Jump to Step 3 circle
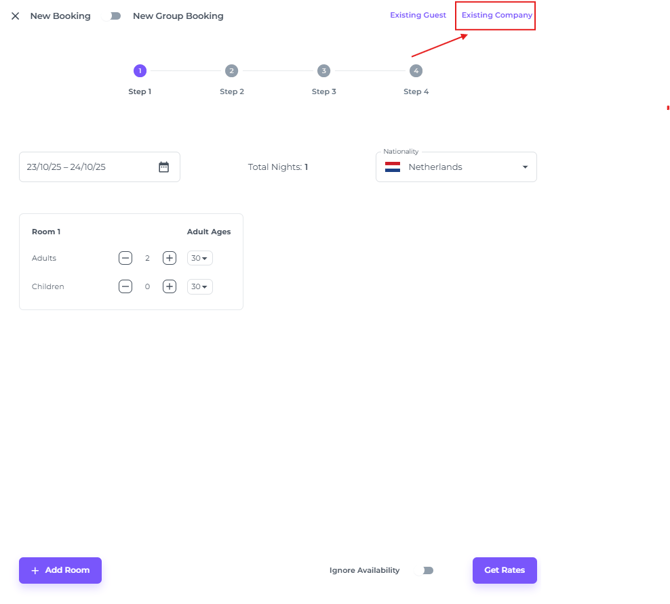The image size is (670, 604). pyautogui.click(x=323, y=71)
